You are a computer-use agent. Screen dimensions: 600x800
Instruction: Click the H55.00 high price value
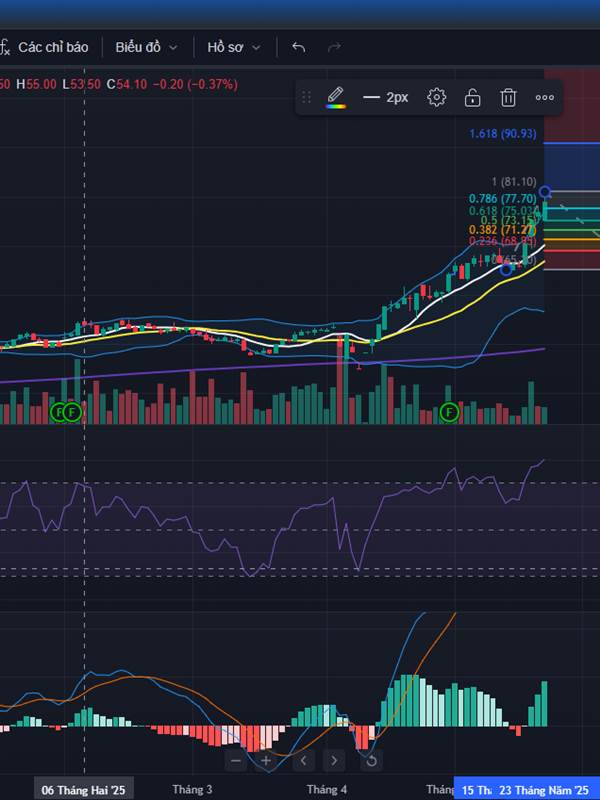36,84
